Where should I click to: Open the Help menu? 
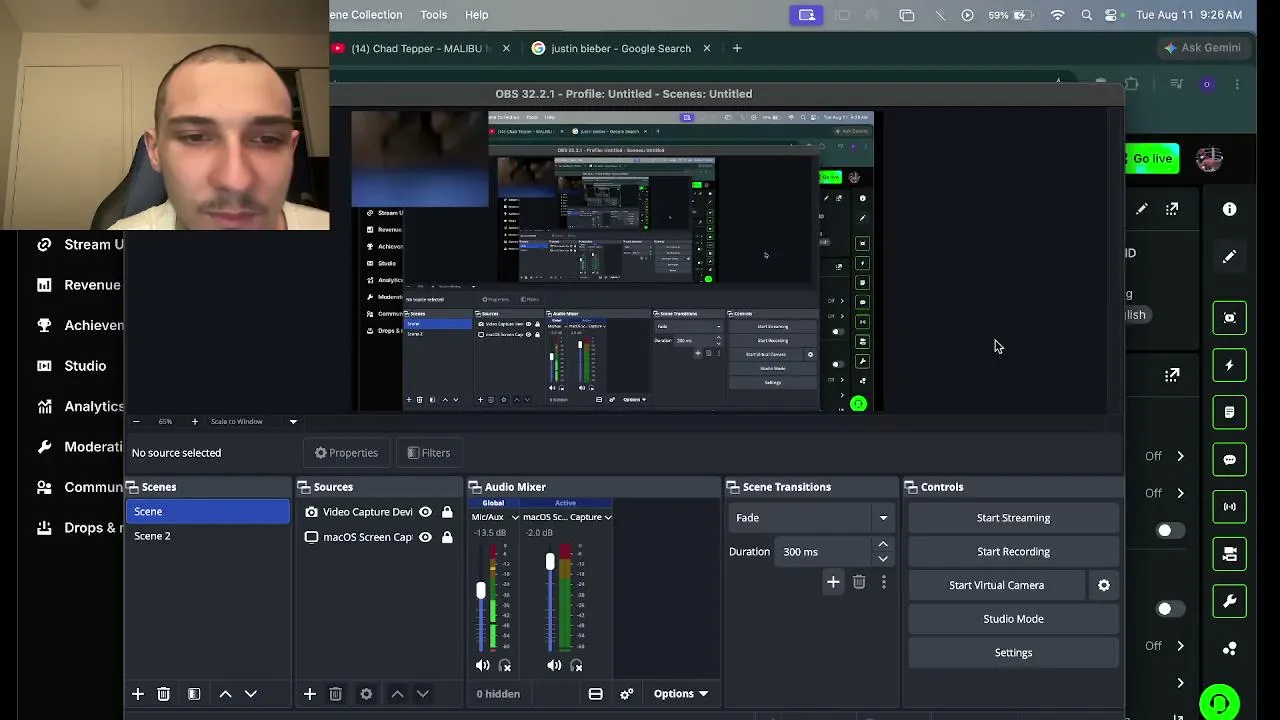coord(477,15)
